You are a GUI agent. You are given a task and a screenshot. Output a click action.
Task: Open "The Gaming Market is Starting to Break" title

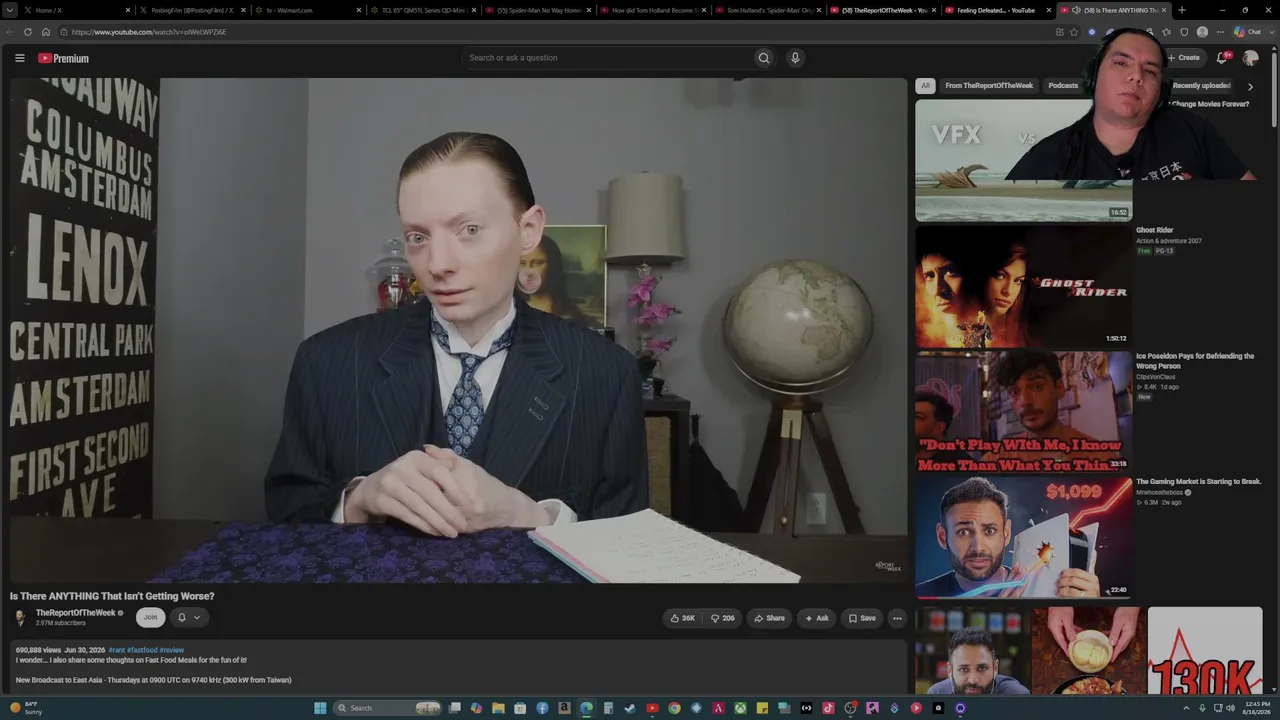coord(1198,481)
